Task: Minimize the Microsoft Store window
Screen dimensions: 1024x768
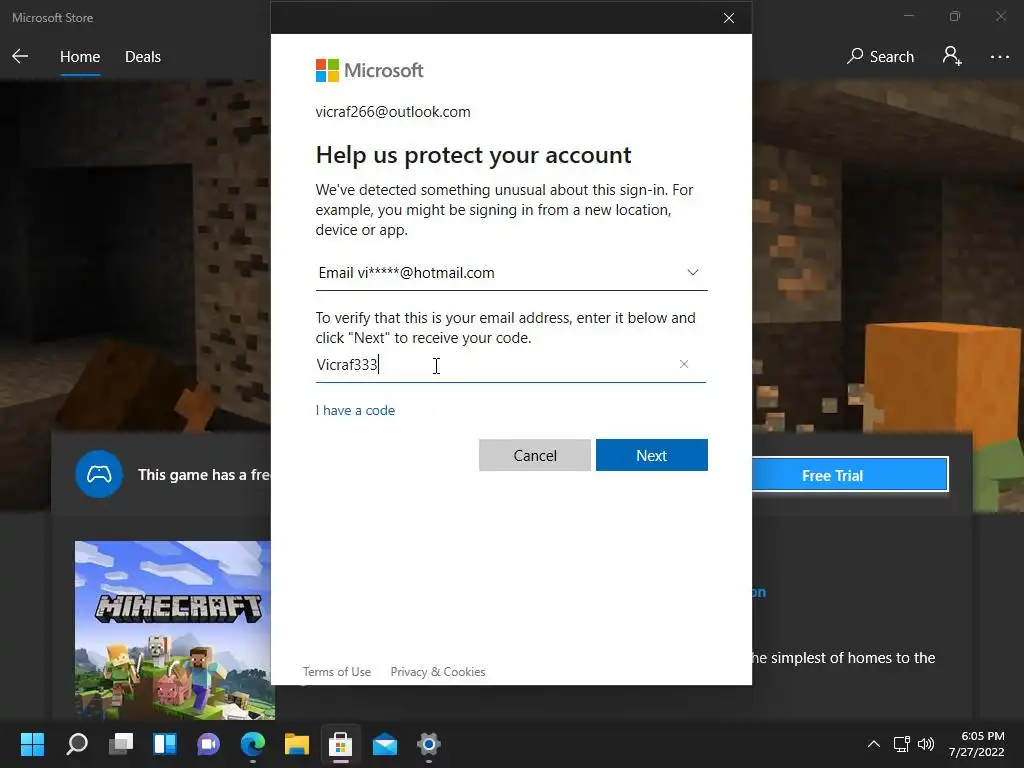Action: click(908, 16)
